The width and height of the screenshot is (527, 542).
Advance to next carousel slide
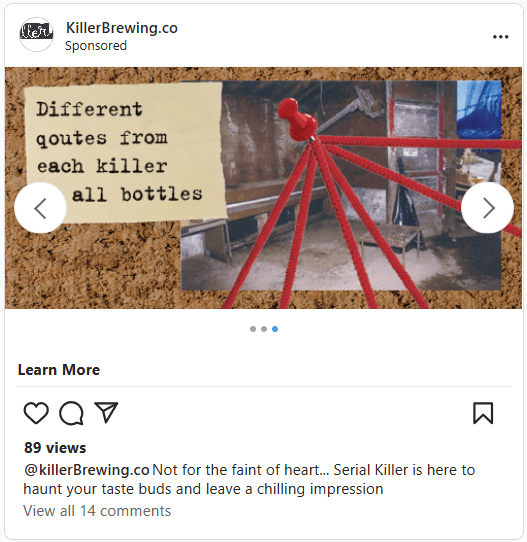488,208
